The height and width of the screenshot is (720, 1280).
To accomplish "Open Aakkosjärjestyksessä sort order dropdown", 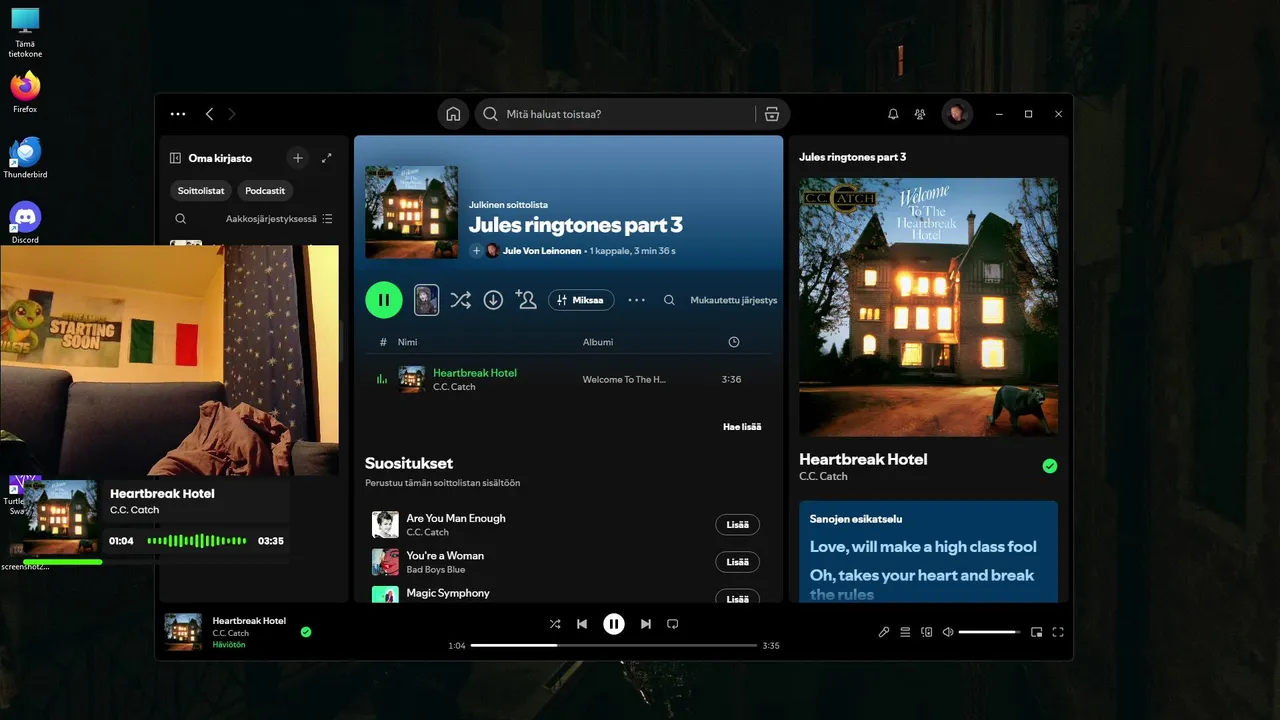I will point(279,218).
